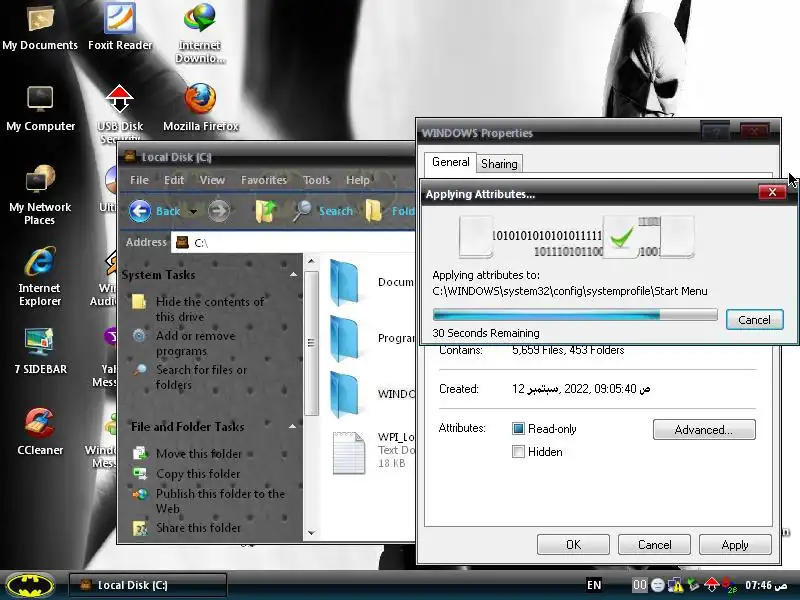Click the Search magnifier in explorer toolbar
The image size is (800, 600).
(x=302, y=211)
